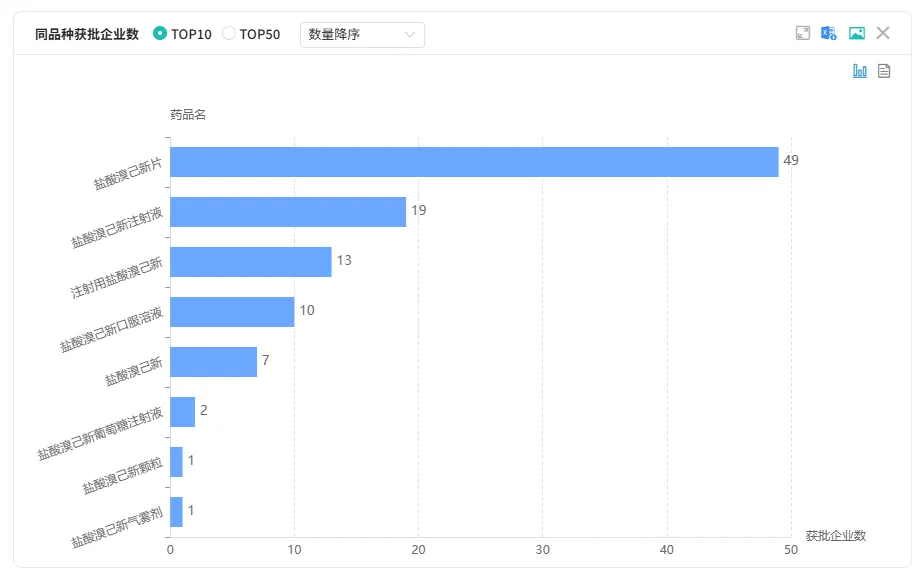Viewport: 922px width, 574px height.
Task: Save chart as image
Action: [856, 33]
